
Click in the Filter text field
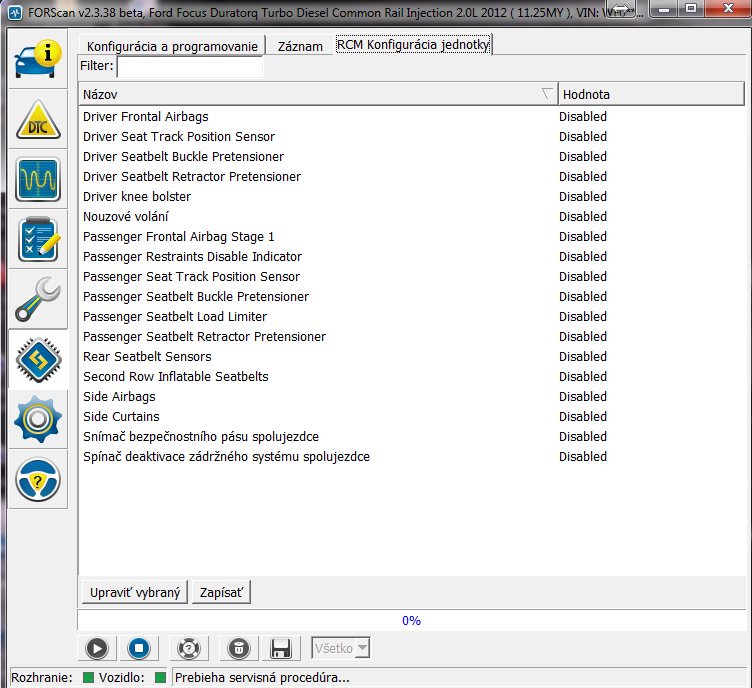coord(190,67)
